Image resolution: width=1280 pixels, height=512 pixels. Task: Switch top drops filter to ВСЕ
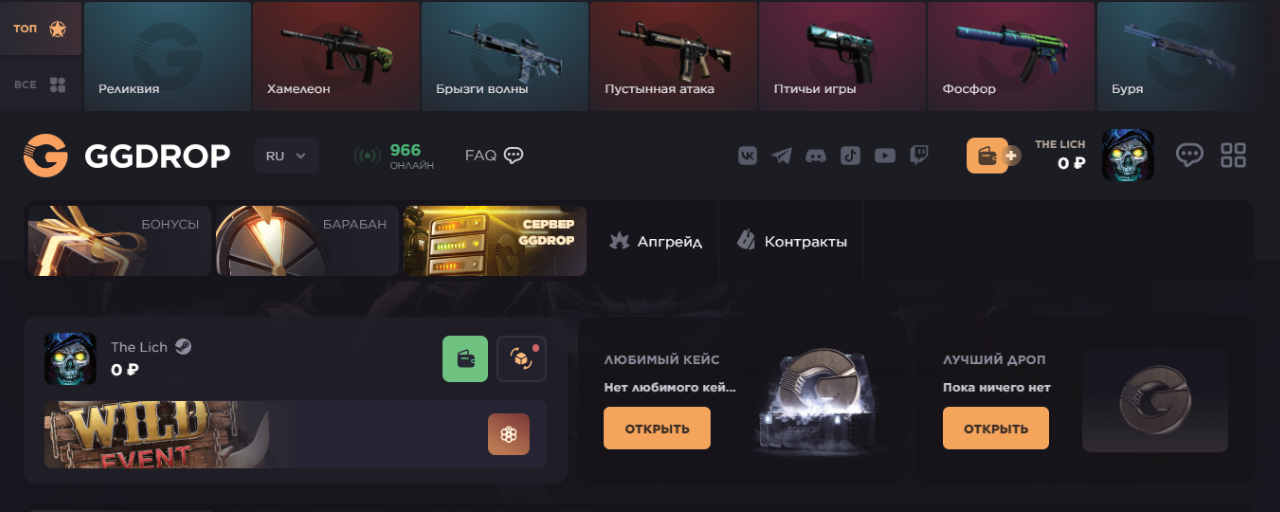click(40, 84)
